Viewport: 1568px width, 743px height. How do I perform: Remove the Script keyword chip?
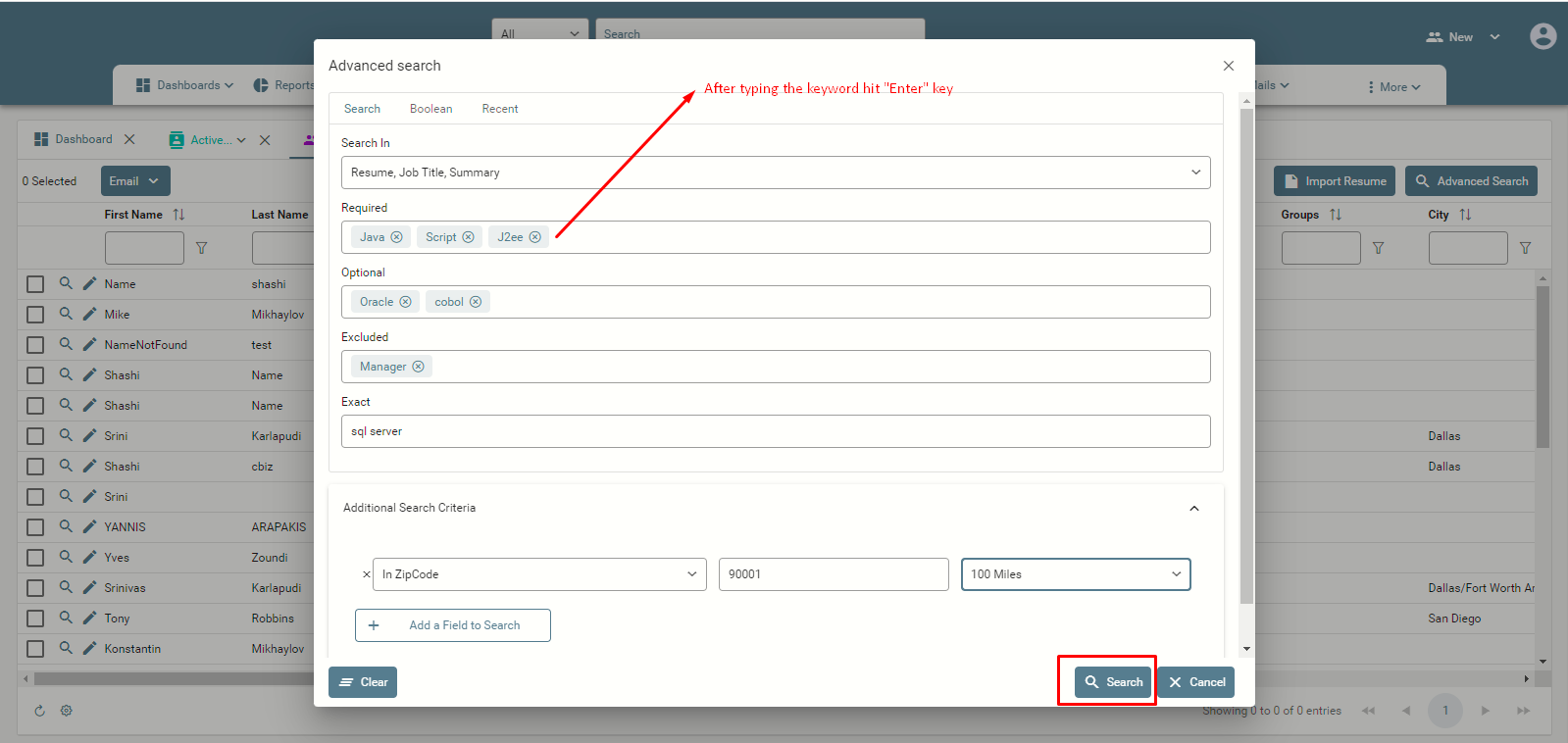[468, 237]
